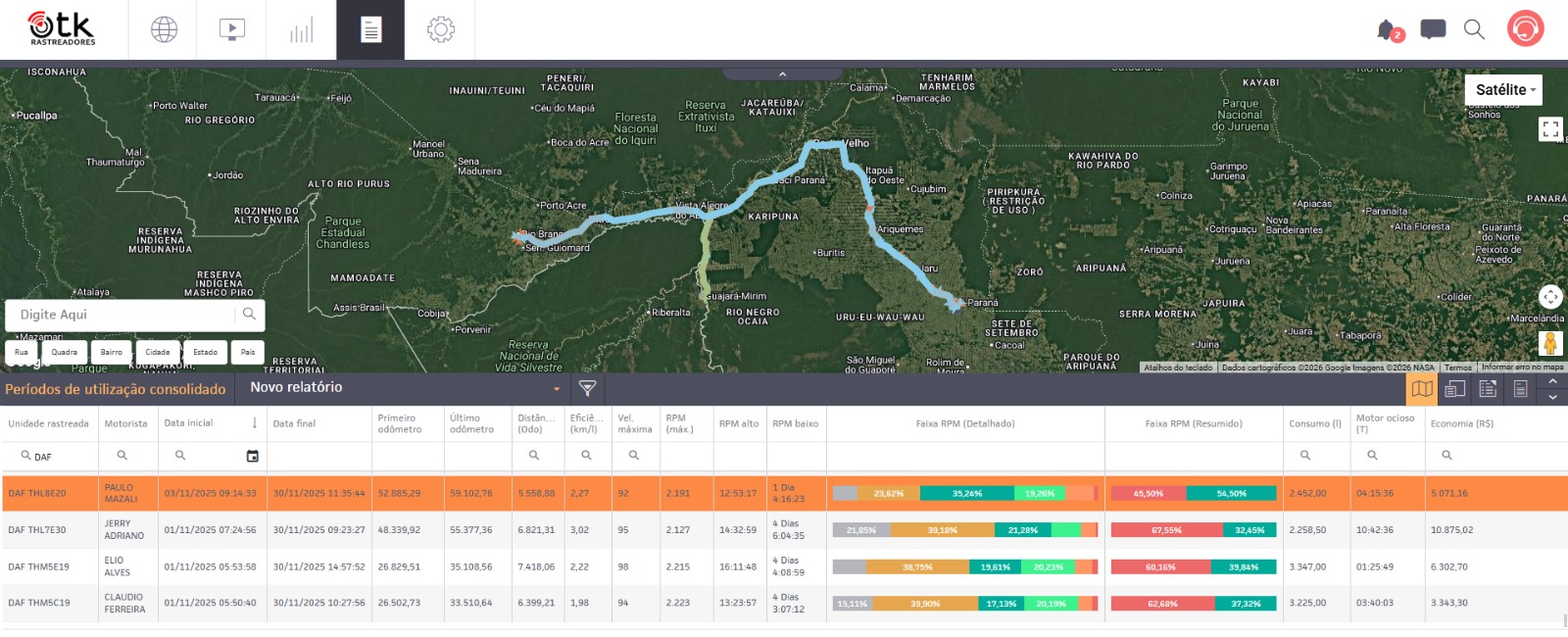Toggle the Cidade search scope button

click(x=158, y=352)
